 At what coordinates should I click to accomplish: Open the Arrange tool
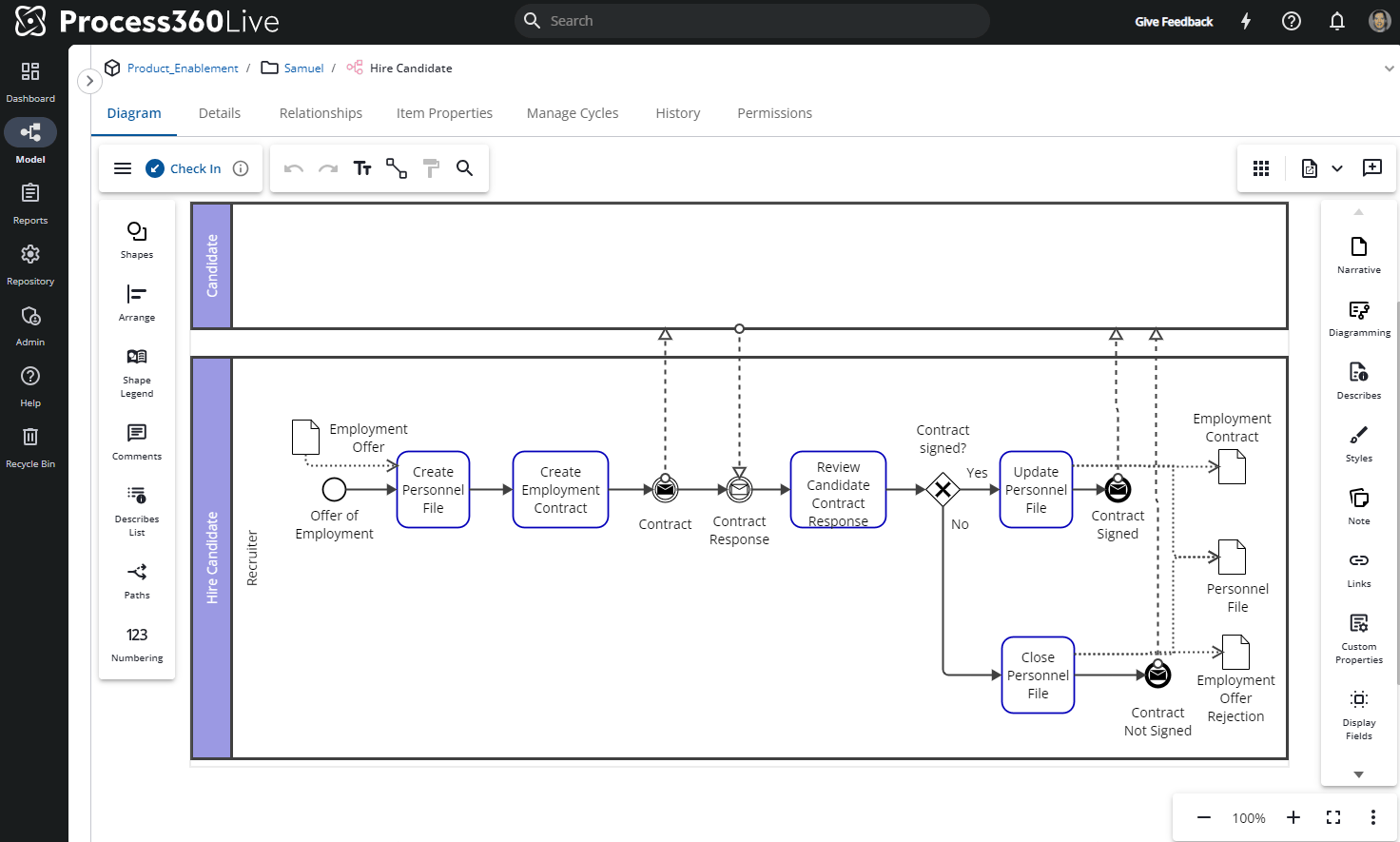point(137,303)
